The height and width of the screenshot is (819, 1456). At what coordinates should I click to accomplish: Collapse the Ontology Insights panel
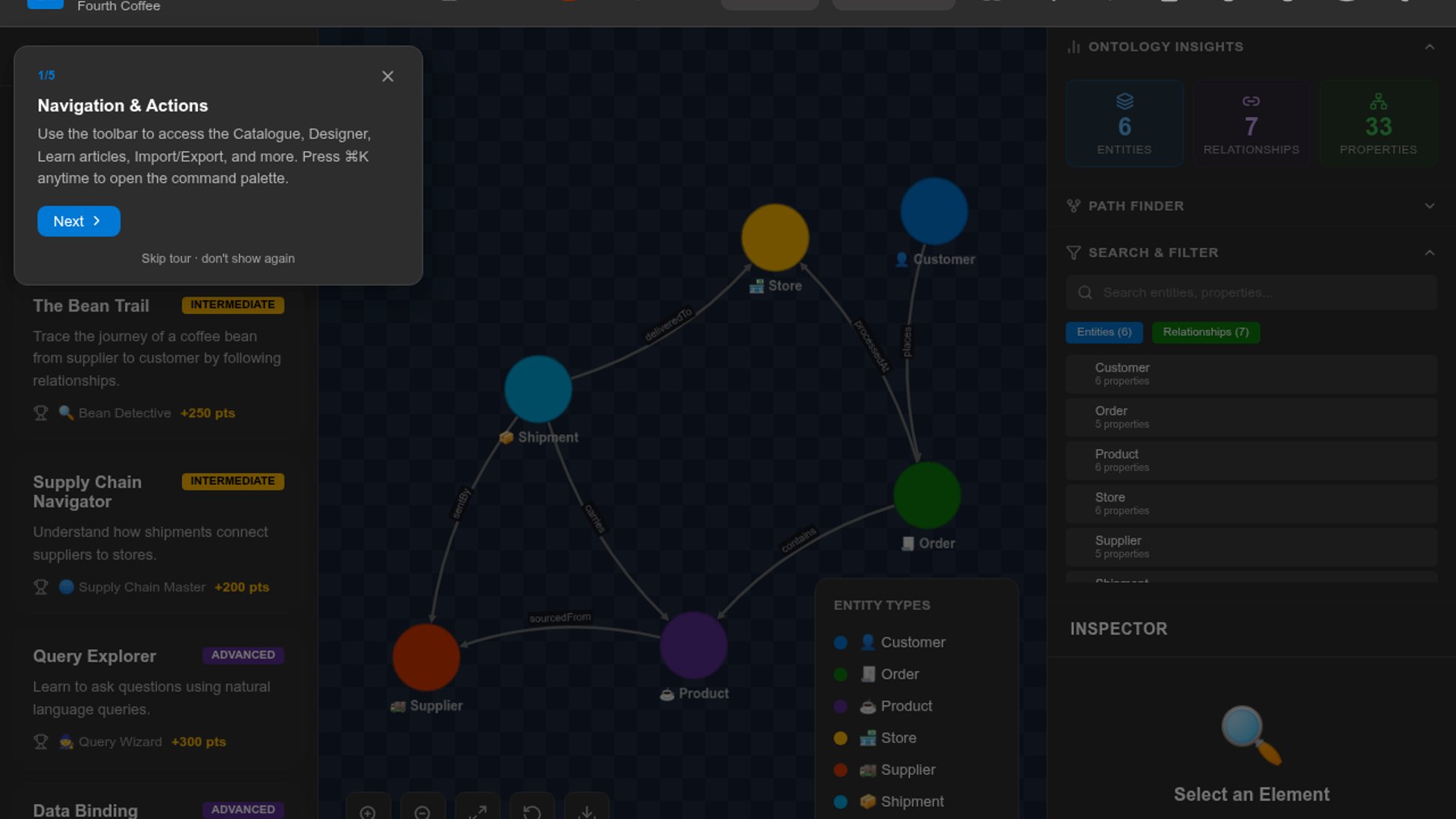tap(1429, 47)
